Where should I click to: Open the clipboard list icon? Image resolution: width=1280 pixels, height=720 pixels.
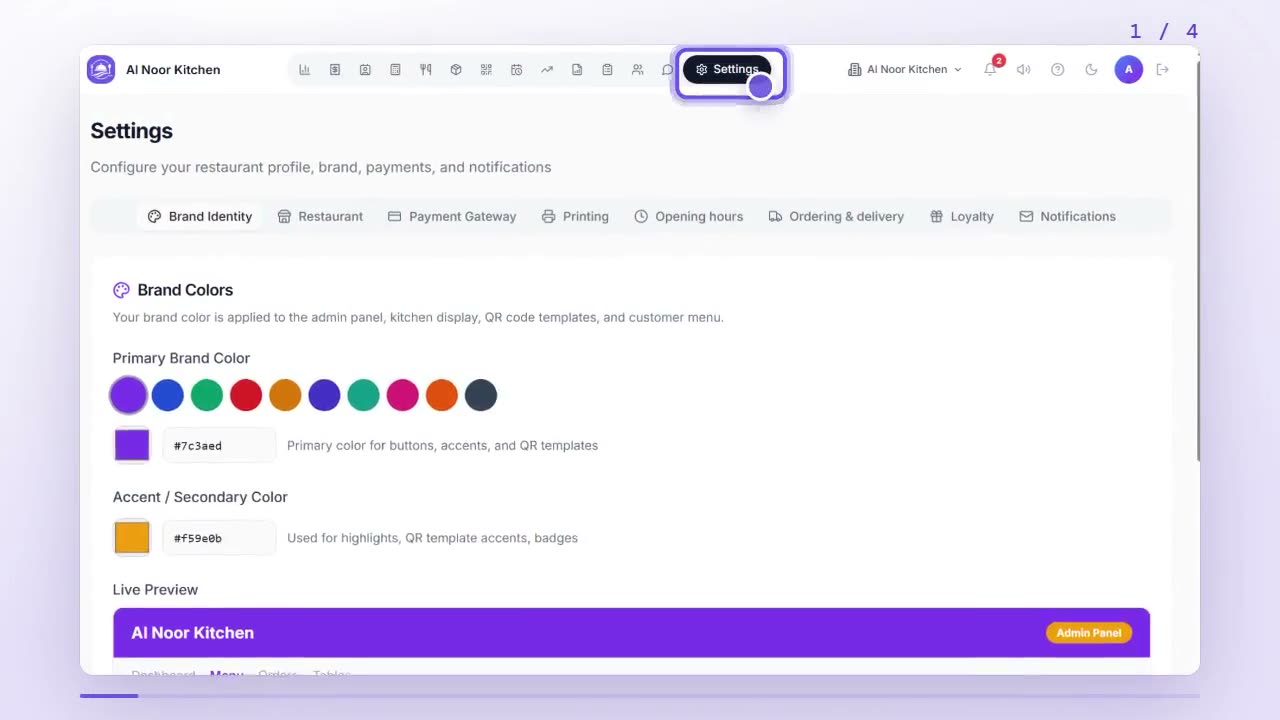tap(607, 70)
